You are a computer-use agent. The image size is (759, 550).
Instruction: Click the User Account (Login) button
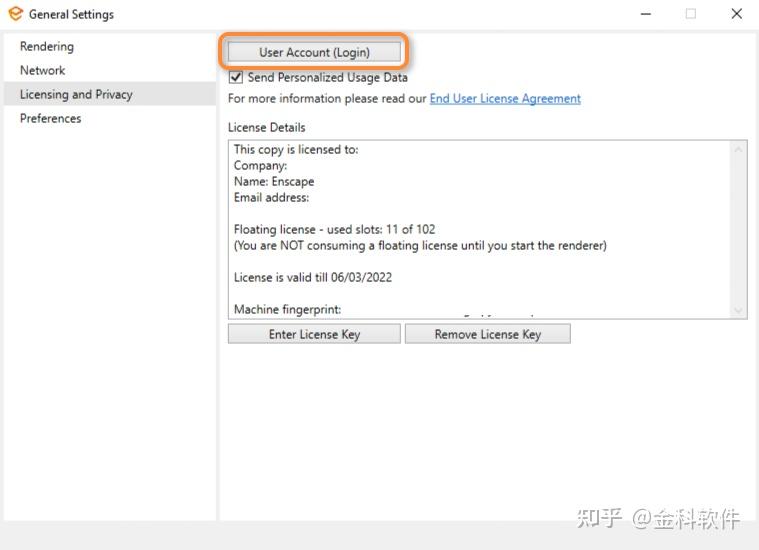pyautogui.click(x=314, y=52)
